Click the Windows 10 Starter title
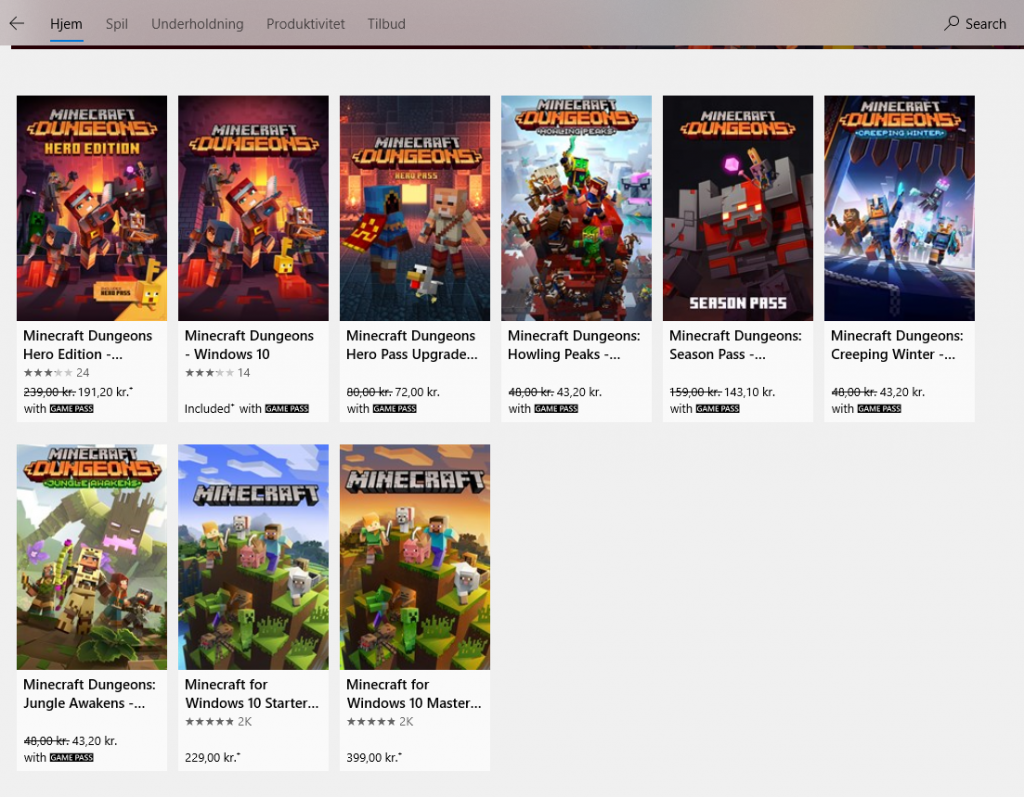 pyautogui.click(x=251, y=694)
